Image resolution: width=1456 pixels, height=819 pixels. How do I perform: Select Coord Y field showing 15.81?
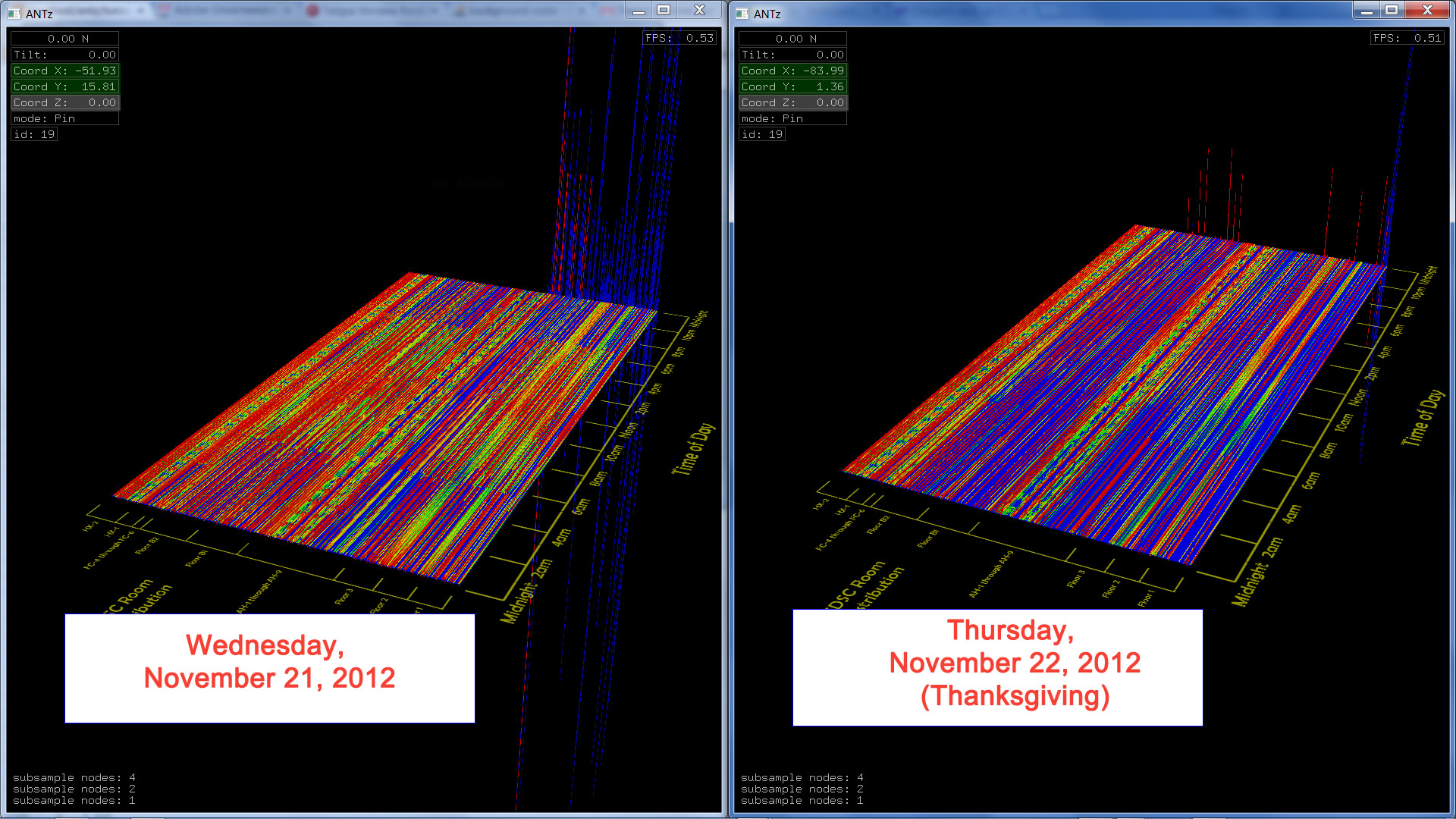coord(64,86)
